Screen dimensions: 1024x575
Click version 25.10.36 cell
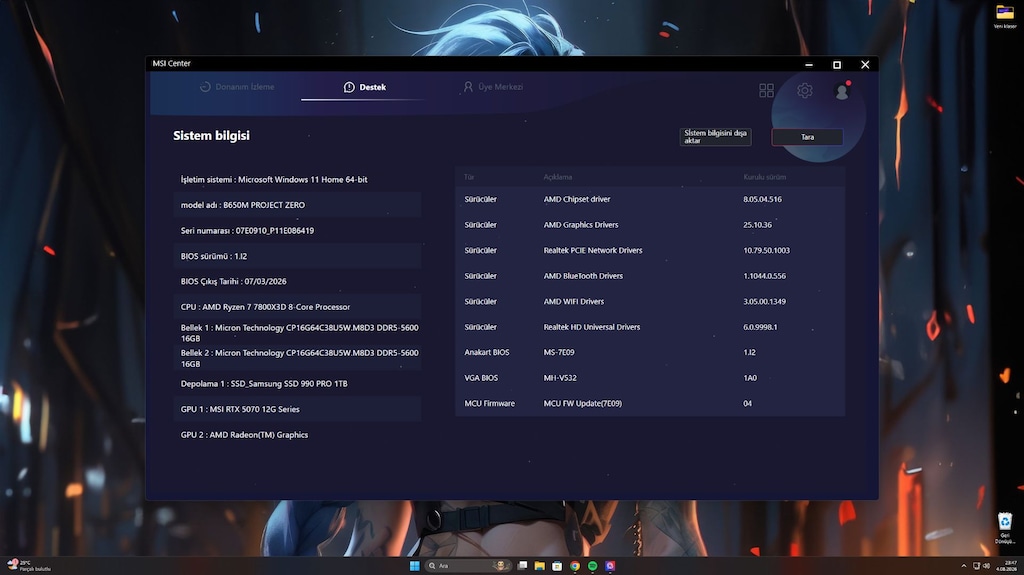757,225
